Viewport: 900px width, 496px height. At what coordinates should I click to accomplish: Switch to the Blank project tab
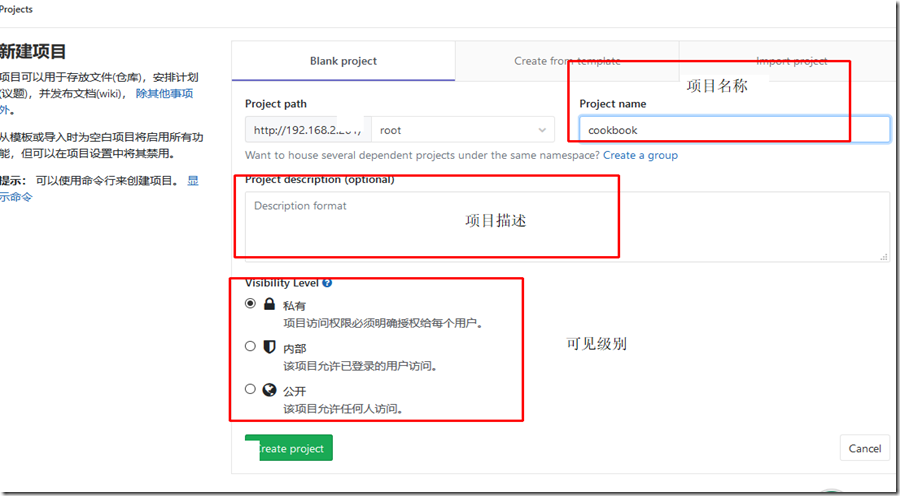coord(343,61)
